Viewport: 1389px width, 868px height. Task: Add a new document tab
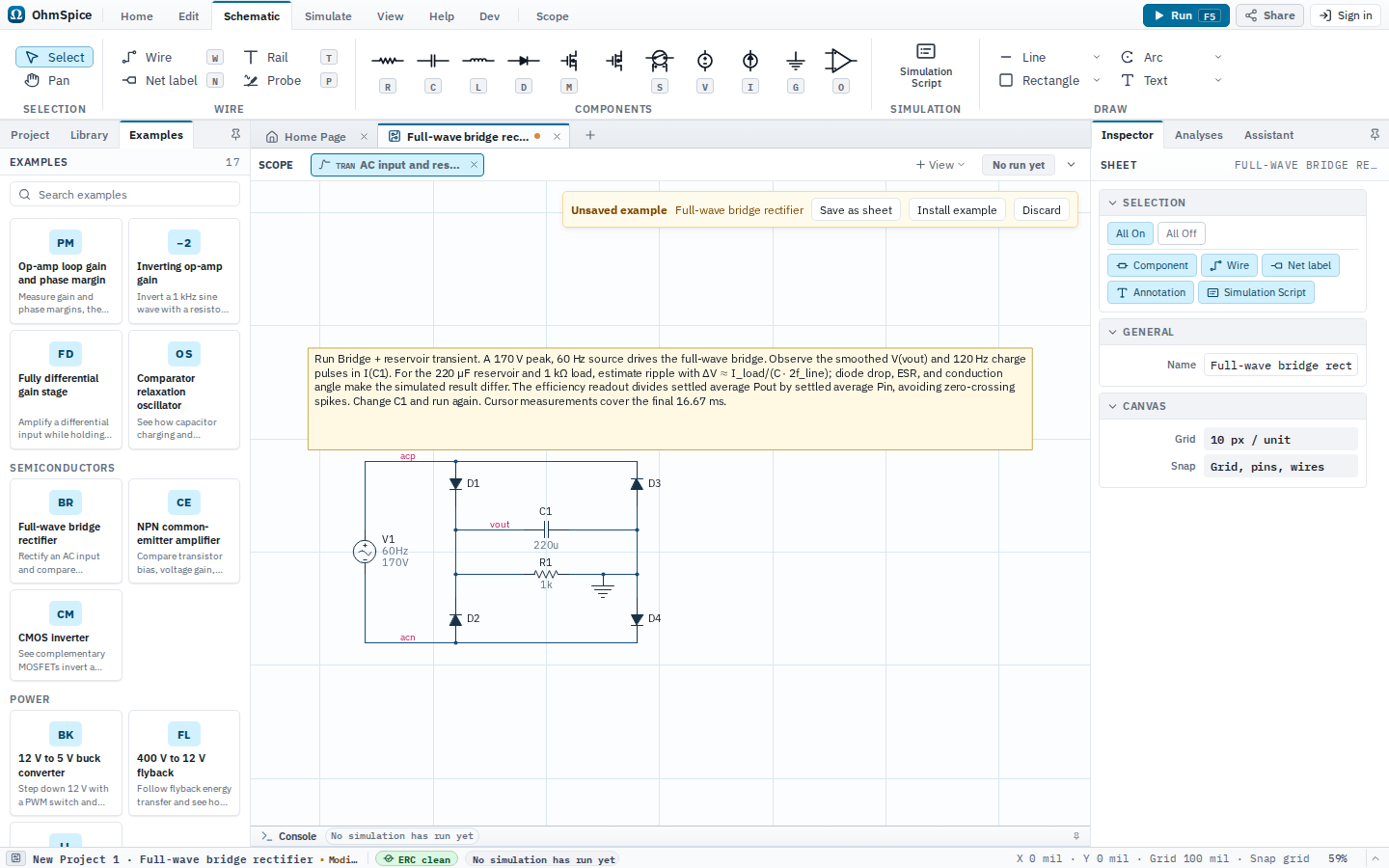590,136
